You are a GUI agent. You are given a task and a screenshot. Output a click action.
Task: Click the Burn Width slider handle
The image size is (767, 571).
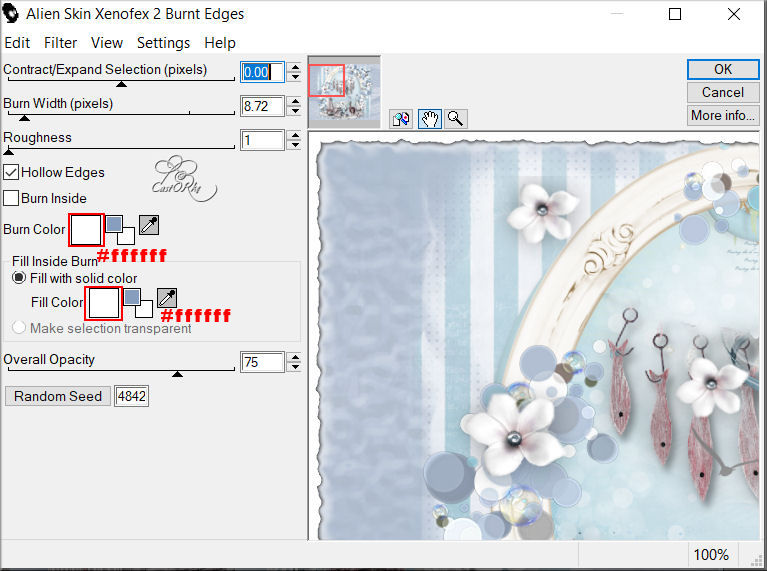24,118
